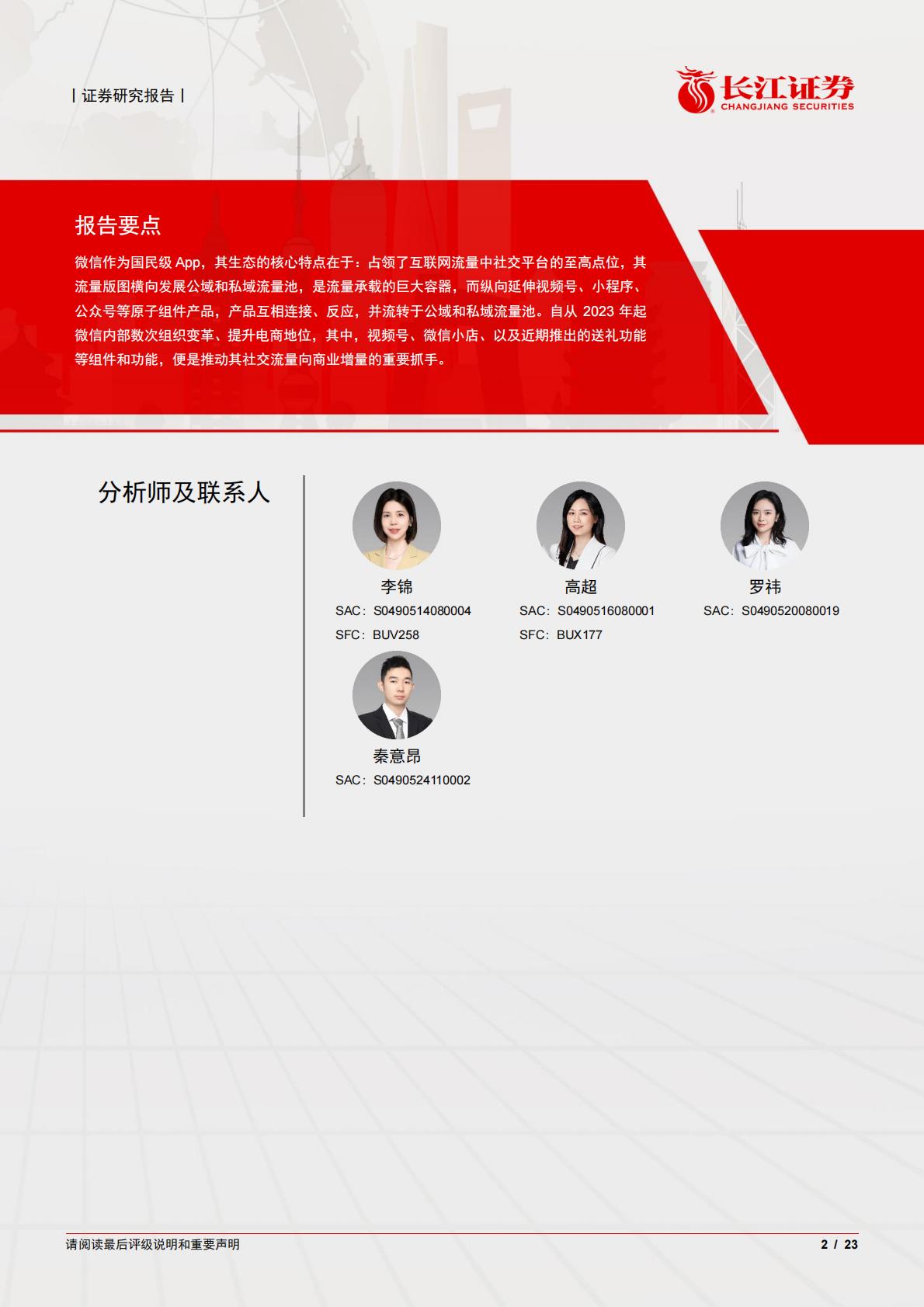The height and width of the screenshot is (1307, 924).
Task: Select SFC code BUV258
Action: (x=396, y=635)
